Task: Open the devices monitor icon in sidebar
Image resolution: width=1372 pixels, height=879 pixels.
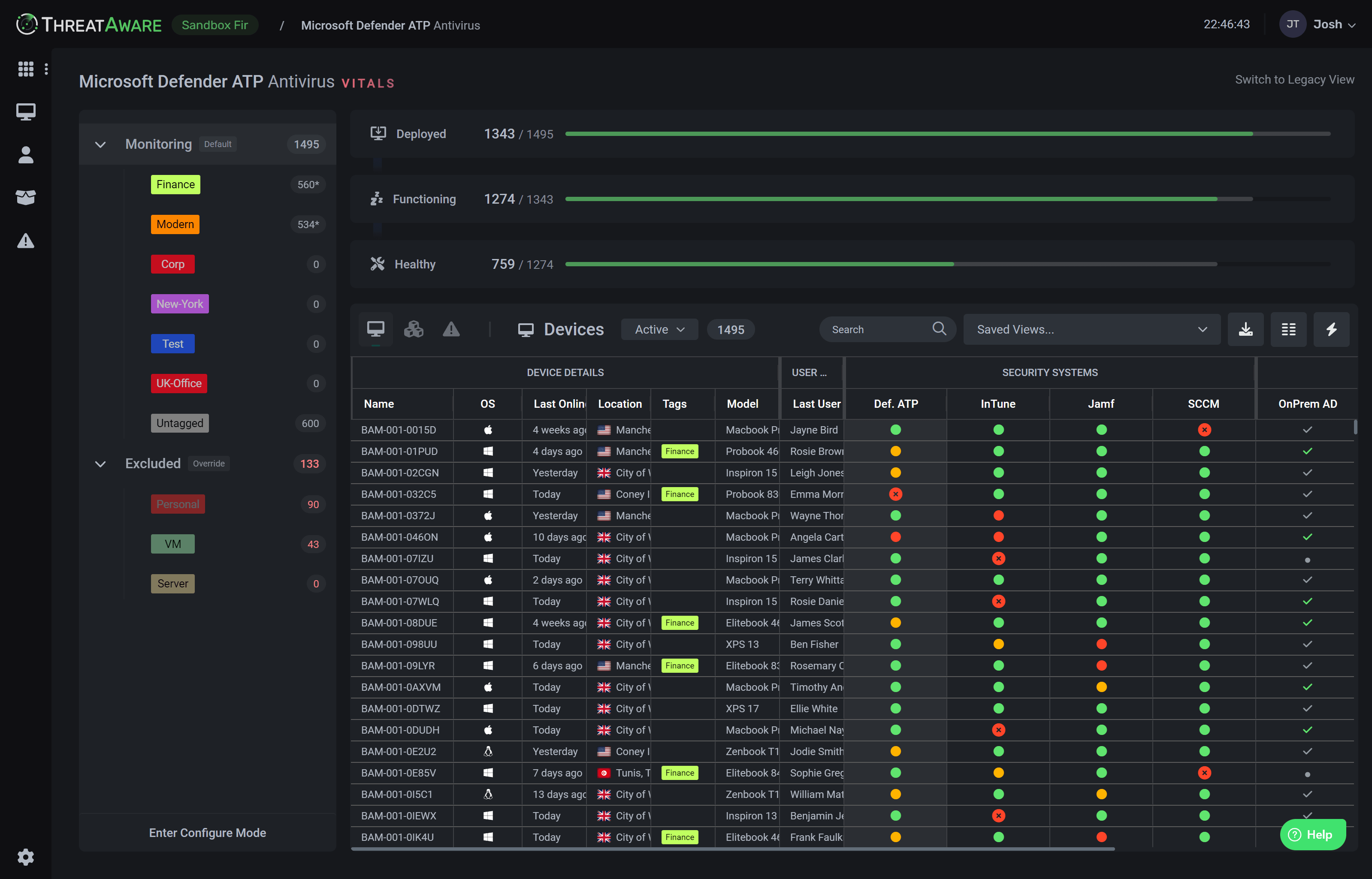Action: click(x=26, y=112)
